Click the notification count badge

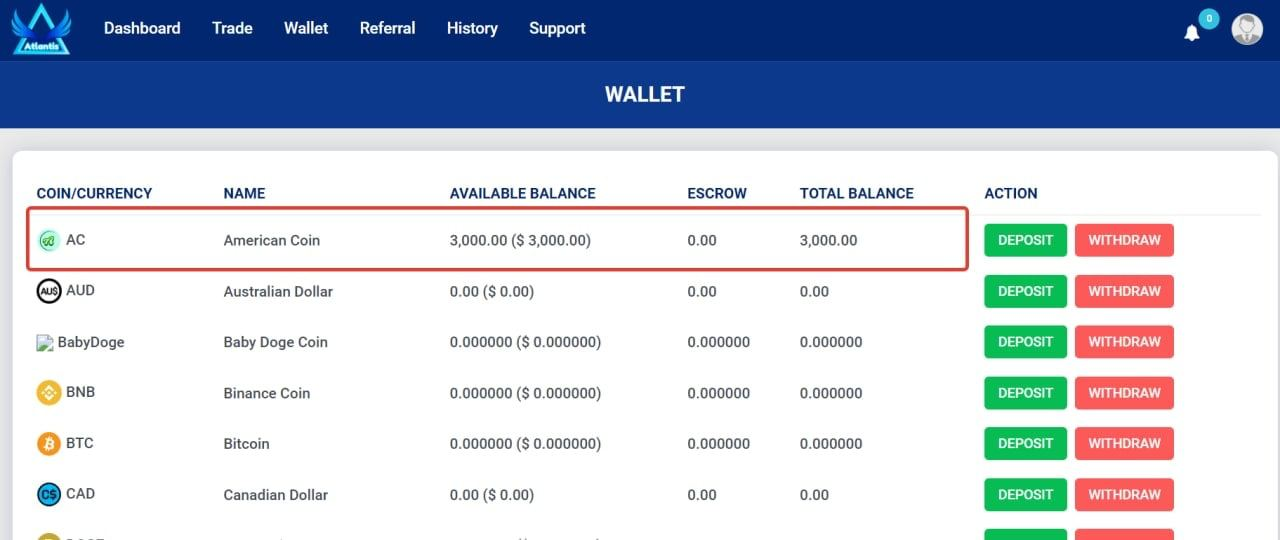[1209, 18]
